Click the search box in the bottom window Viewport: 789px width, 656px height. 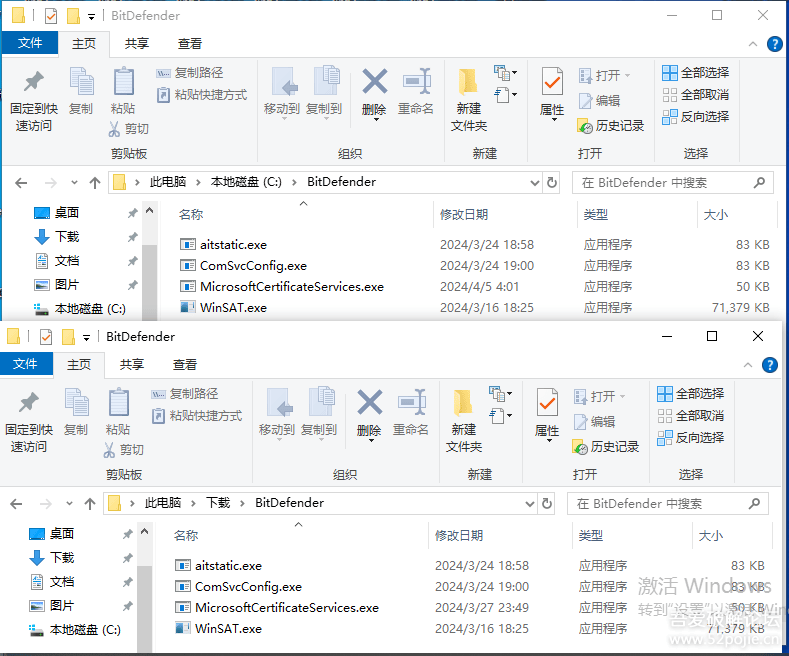(668, 504)
